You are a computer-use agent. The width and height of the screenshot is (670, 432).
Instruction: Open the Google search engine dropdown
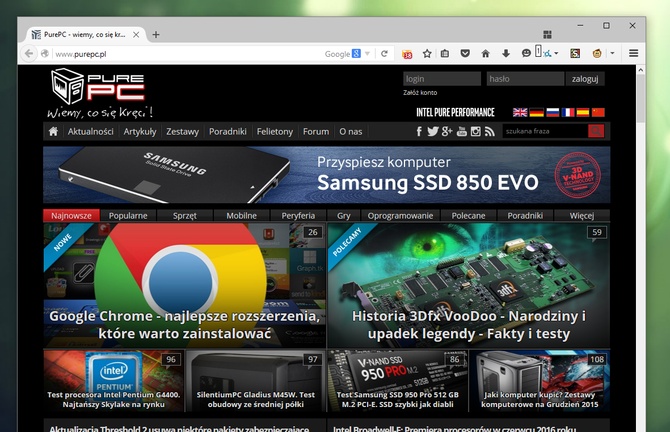point(367,54)
